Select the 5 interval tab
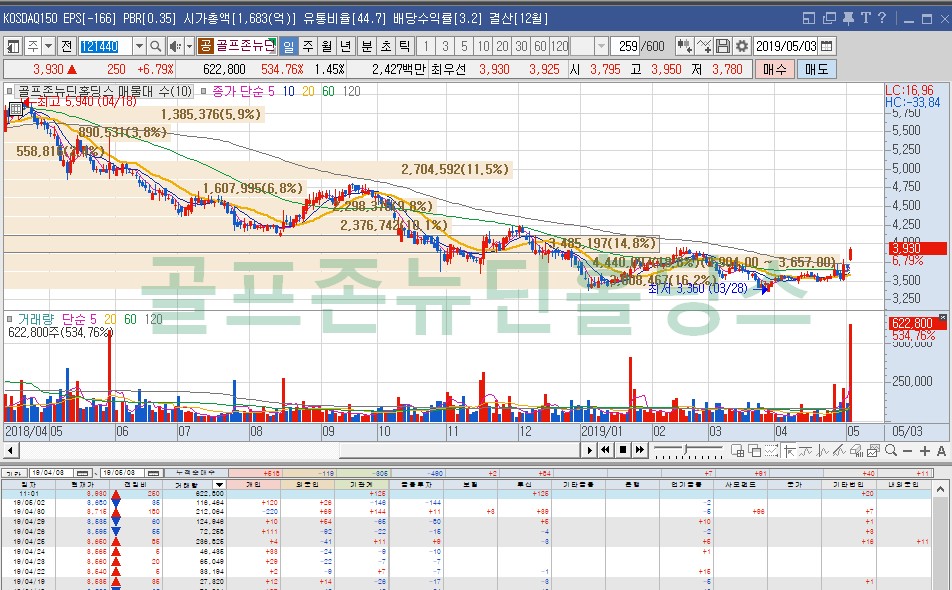Viewport: 952px width, 590px height. pyautogui.click(x=464, y=46)
